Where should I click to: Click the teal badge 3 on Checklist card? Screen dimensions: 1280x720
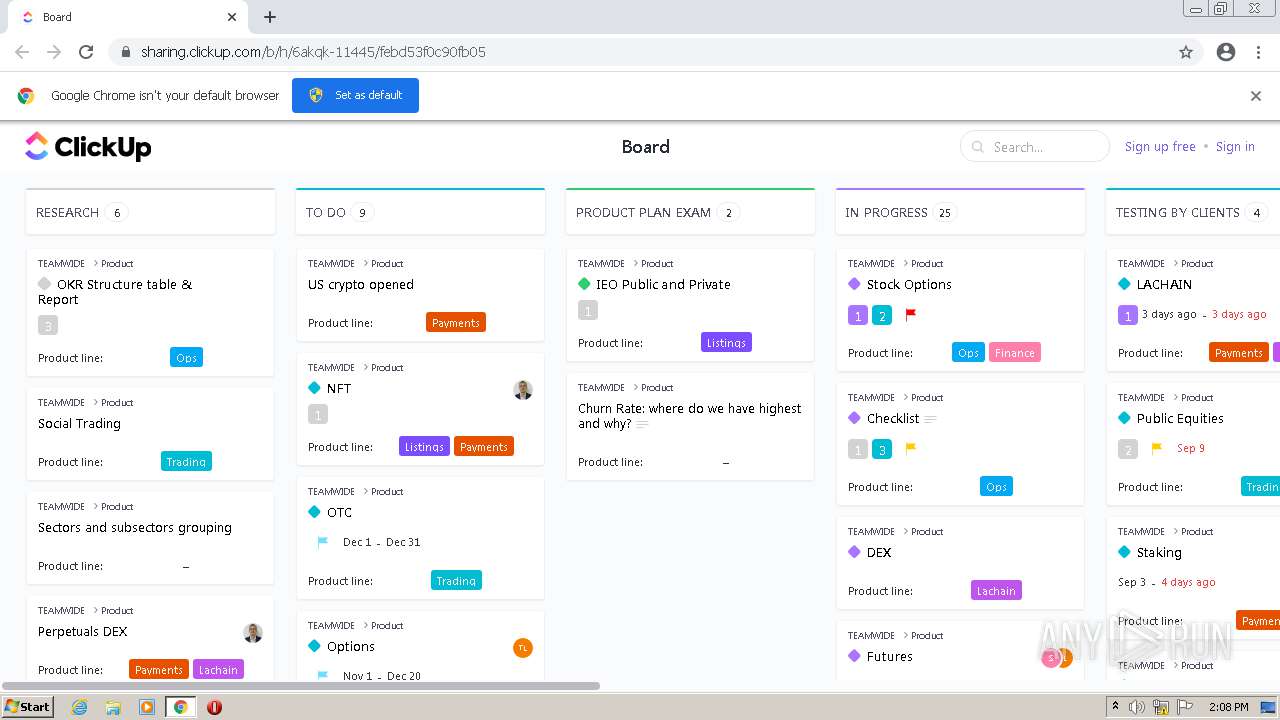[x=882, y=450]
